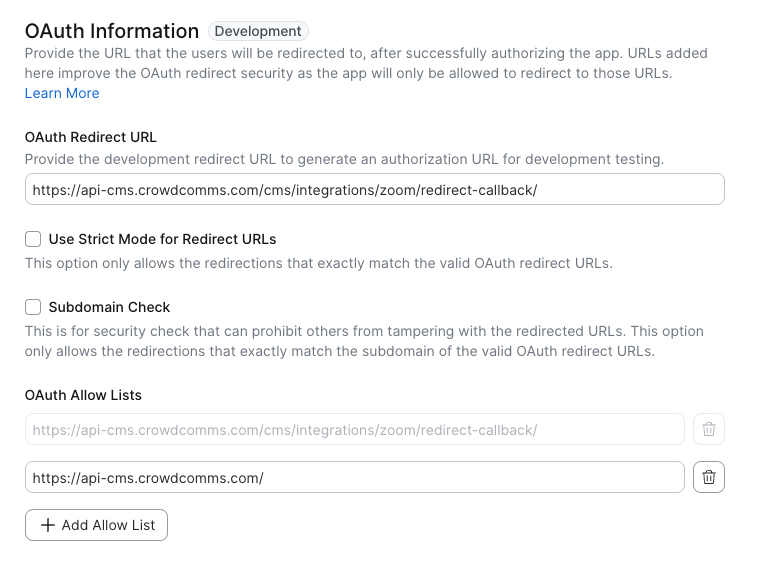Click the greyed-out trash icon on first allow list row
The height and width of the screenshot is (581, 778).
(x=709, y=429)
